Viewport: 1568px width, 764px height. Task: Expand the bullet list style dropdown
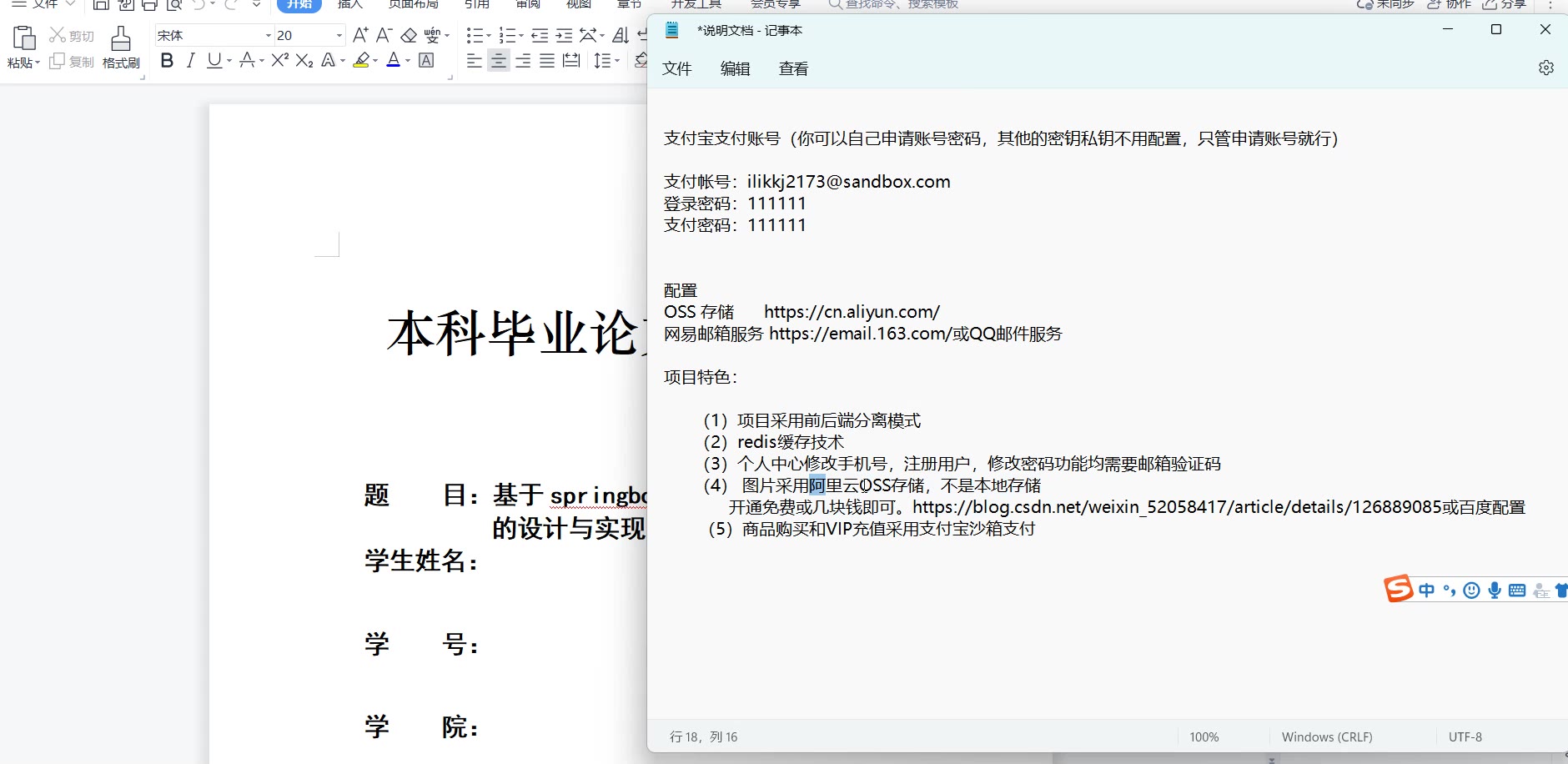[488, 36]
